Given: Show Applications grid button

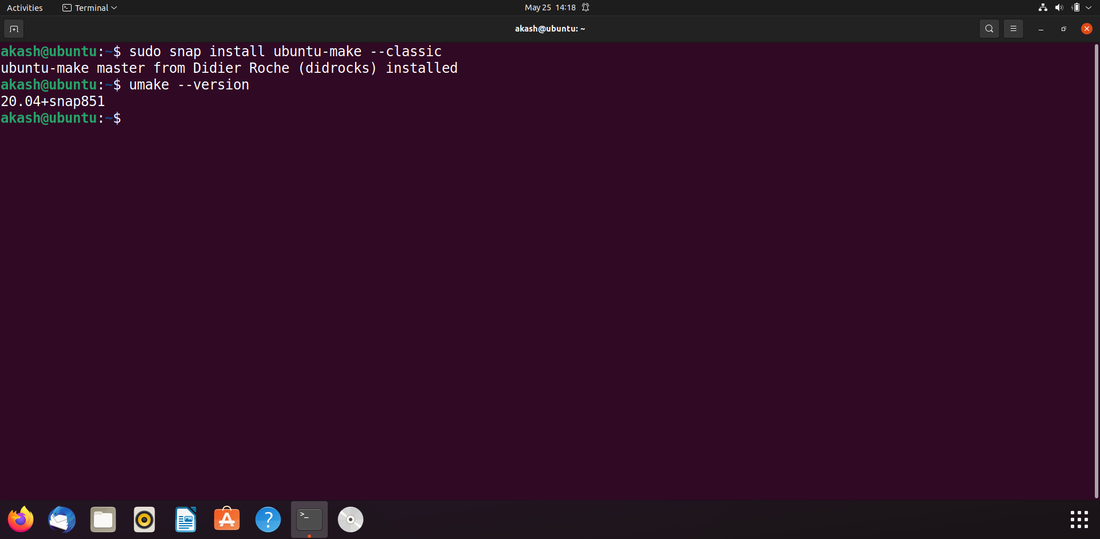Looking at the screenshot, I should click(x=1079, y=519).
